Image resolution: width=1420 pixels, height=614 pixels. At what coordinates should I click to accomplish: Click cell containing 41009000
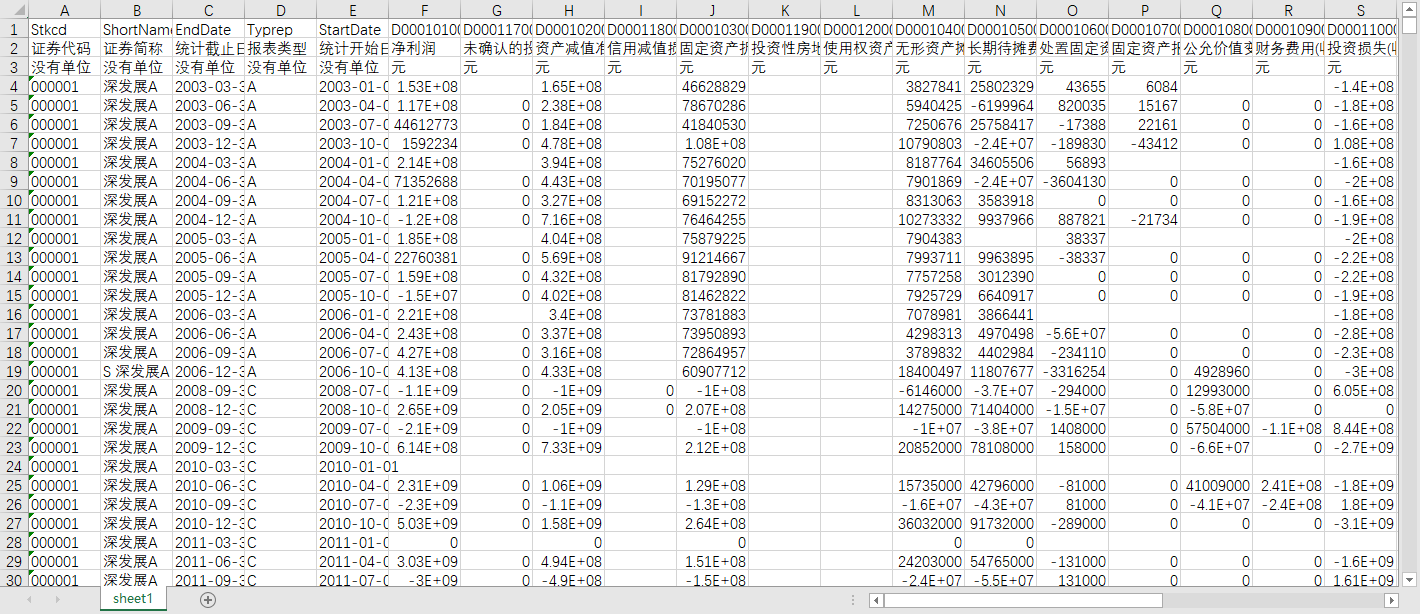tap(1216, 485)
